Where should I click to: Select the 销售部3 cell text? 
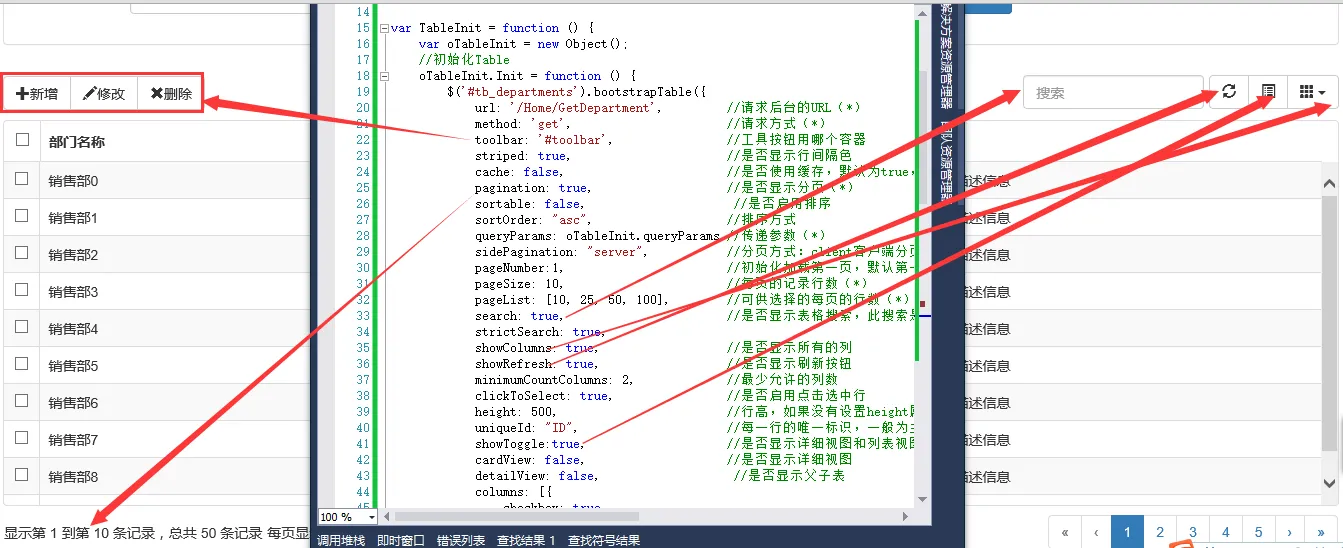[73, 292]
